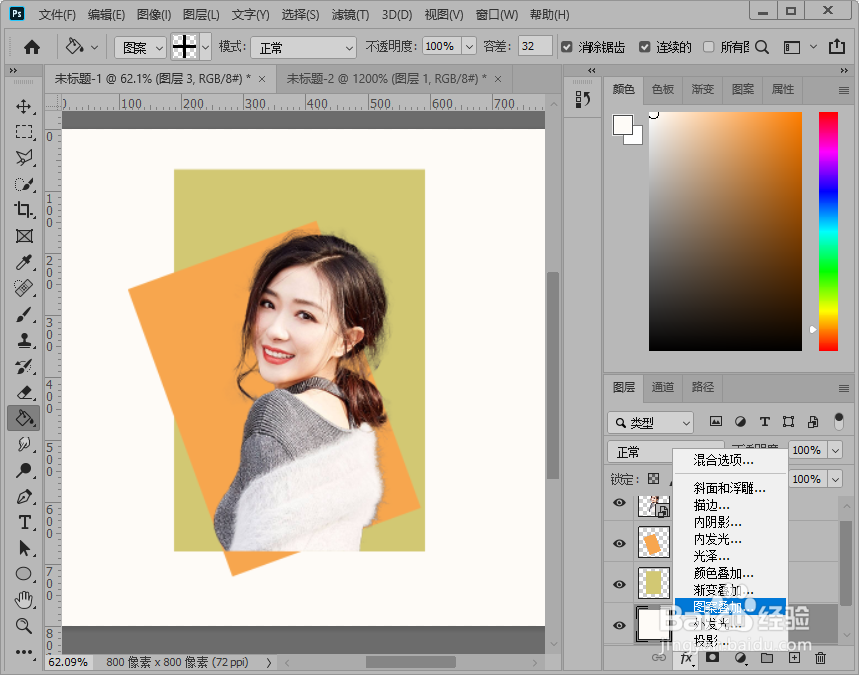Select the Frame tool
Image resolution: width=859 pixels, height=675 pixels.
point(24,236)
